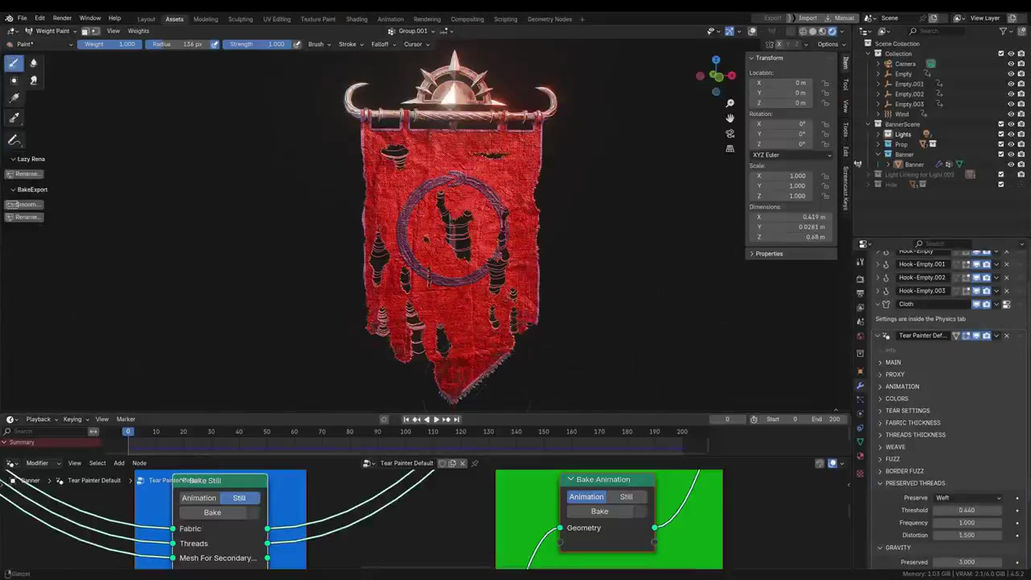Open the Modifiers wrench properties tab
The height and width of the screenshot is (580, 1031).
pos(860,386)
